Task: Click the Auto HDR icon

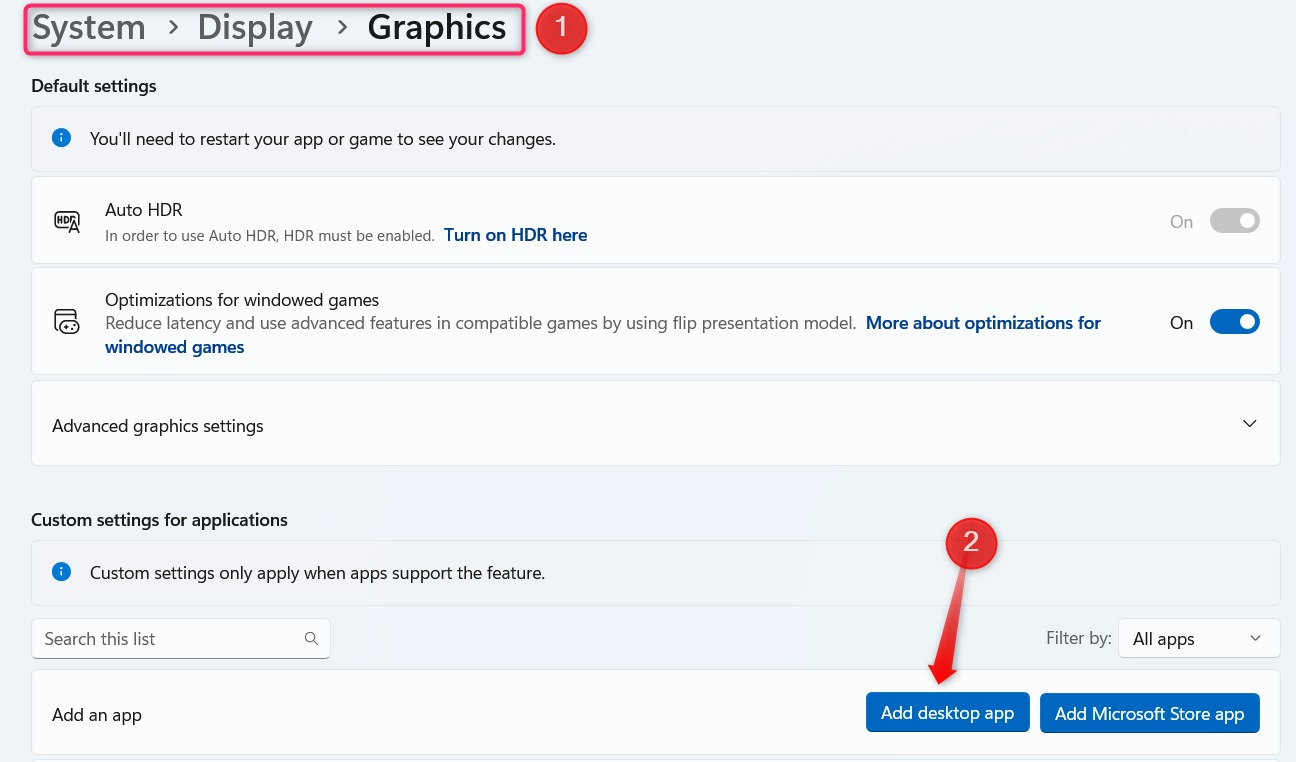Action: point(67,221)
